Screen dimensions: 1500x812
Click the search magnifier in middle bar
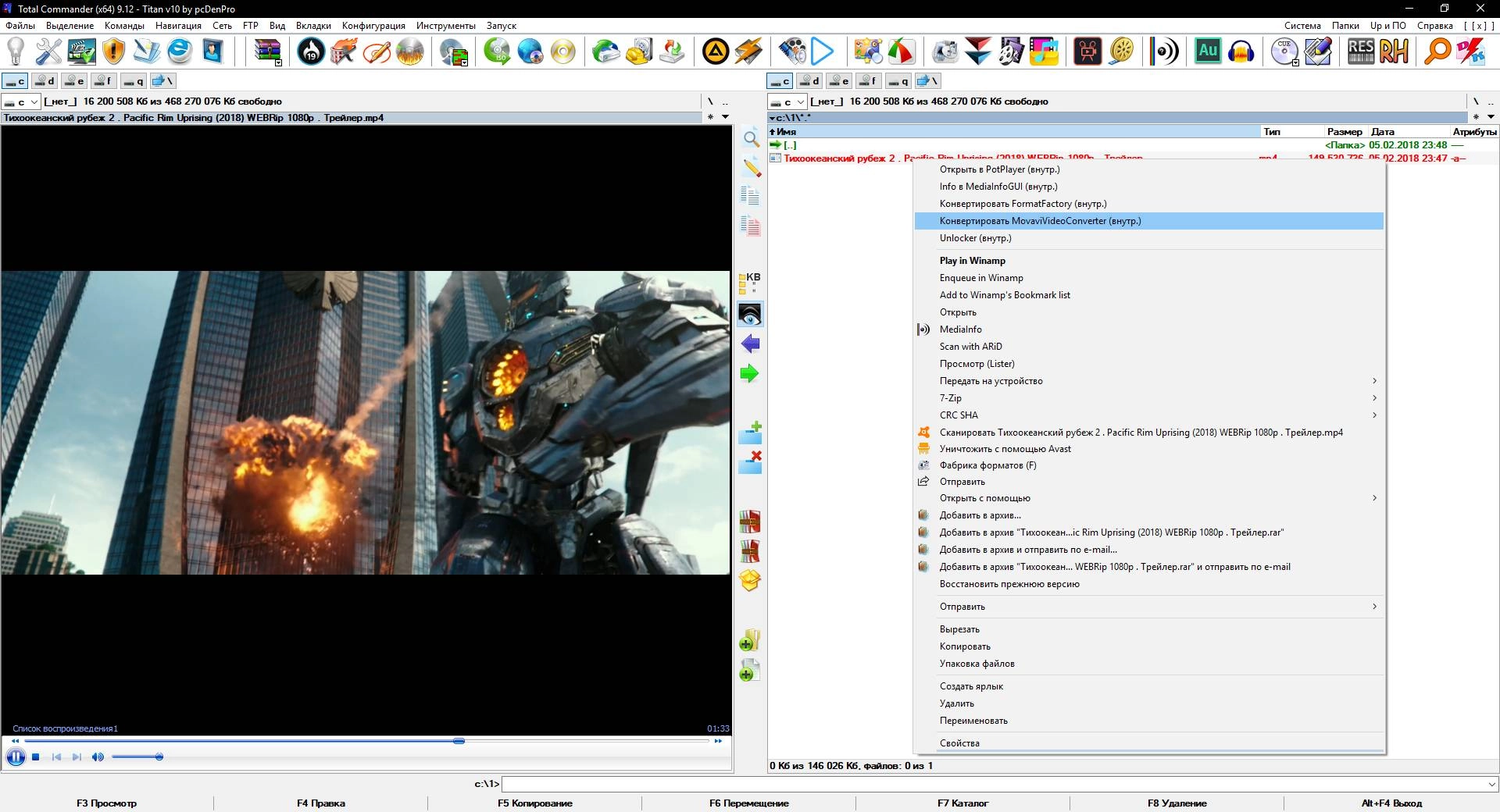pos(751,139)
